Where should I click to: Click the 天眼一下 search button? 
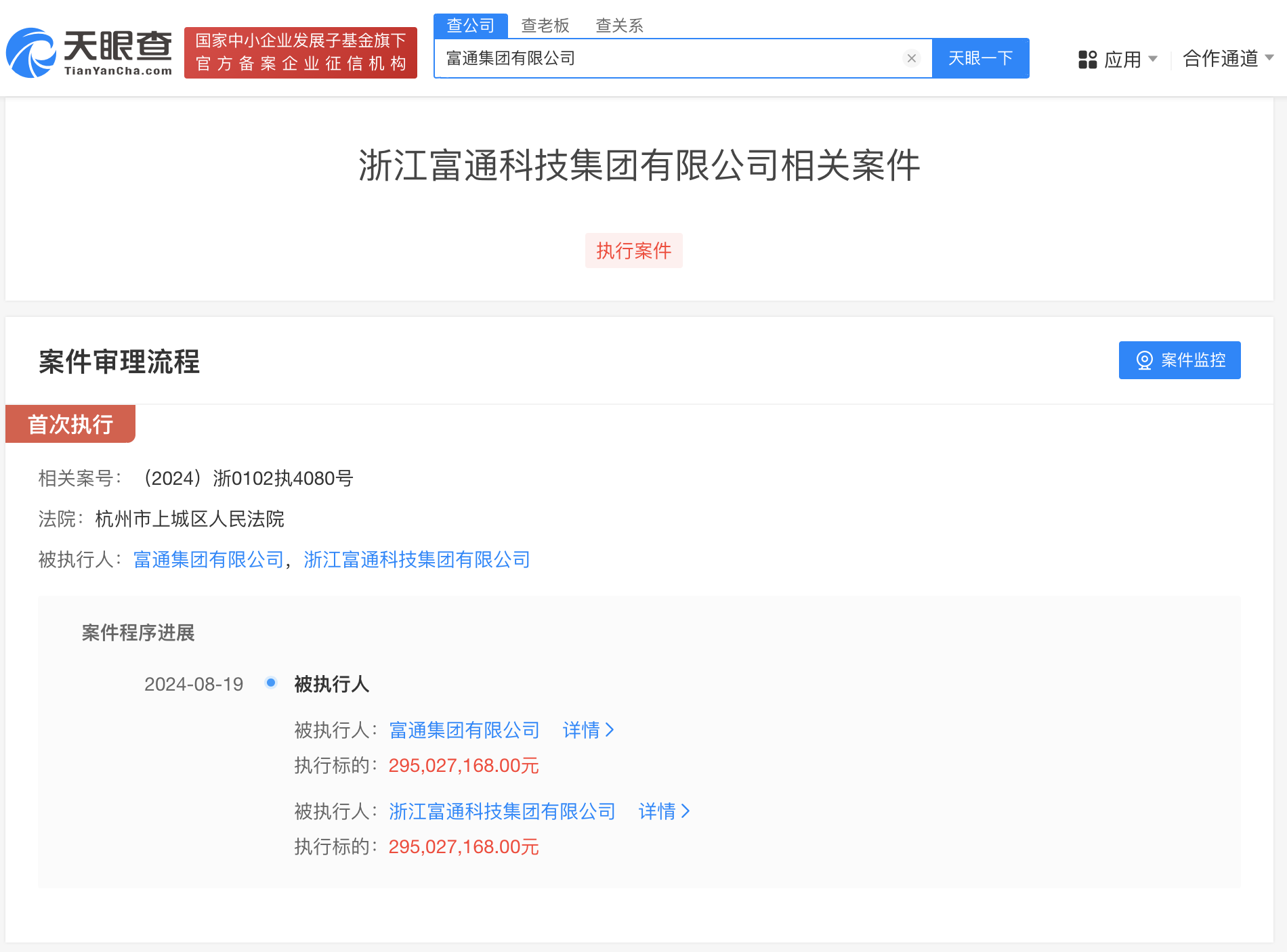(x=981, y=58)
